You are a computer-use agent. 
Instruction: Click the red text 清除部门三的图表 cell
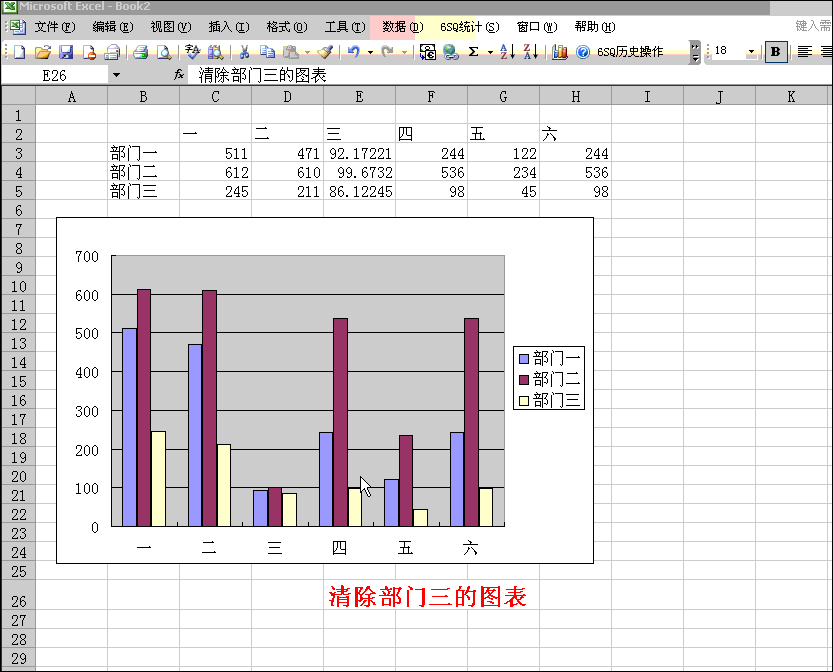(x=427, y=596)
